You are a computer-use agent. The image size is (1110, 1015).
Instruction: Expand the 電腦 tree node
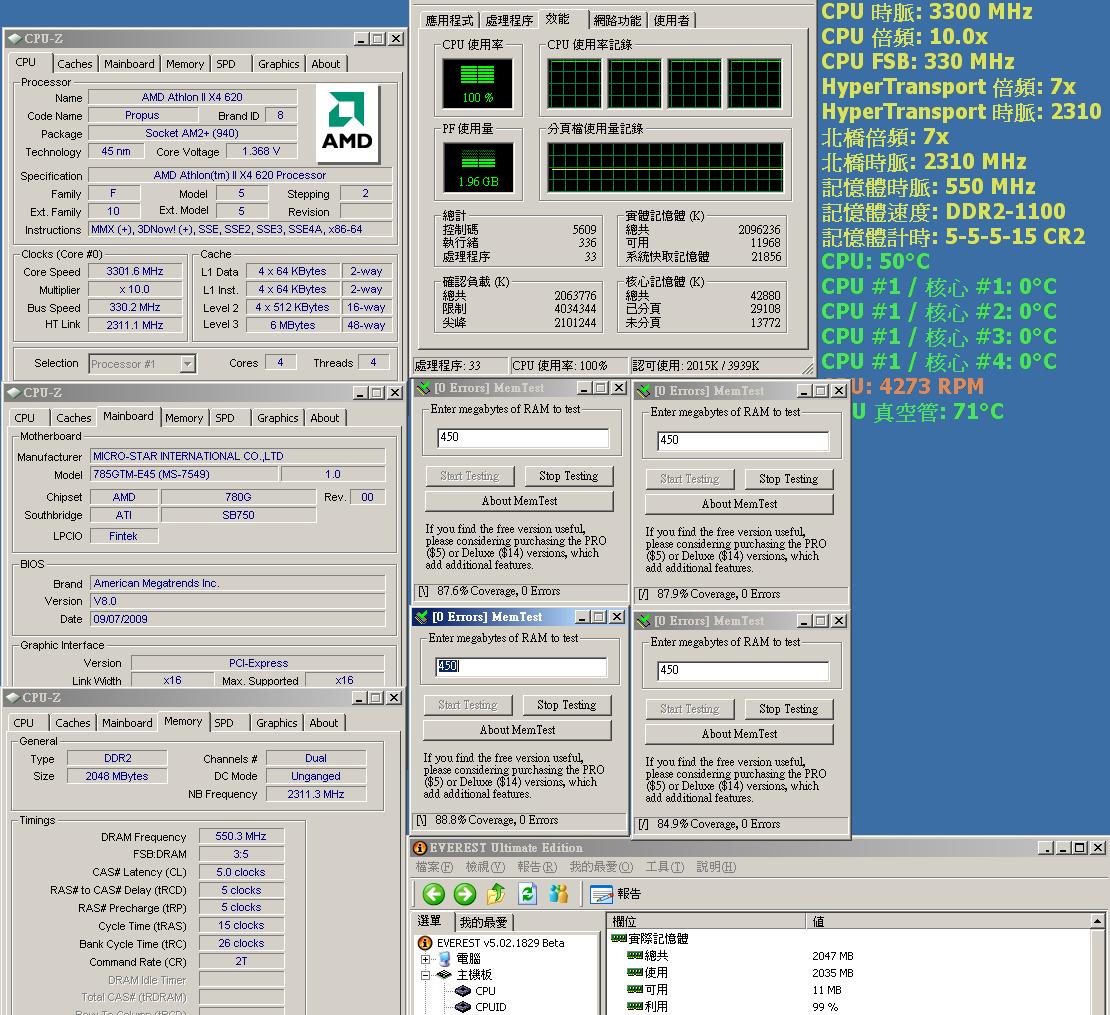[x=426, y=958]
